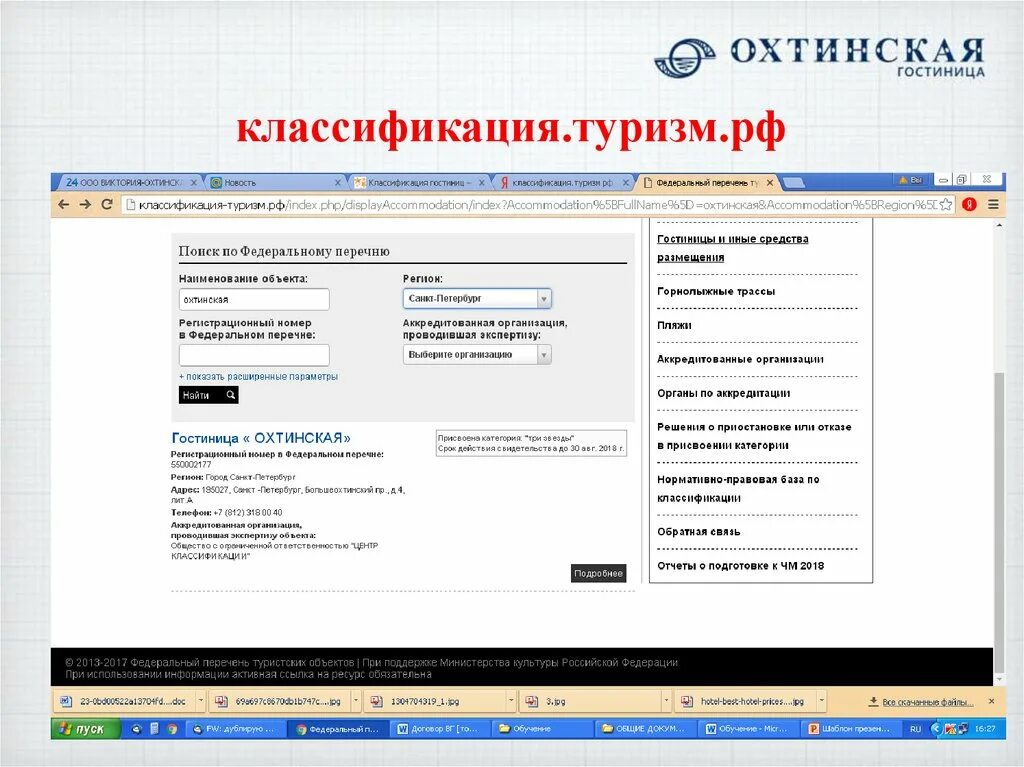Open 'Нормативно-правовая база по классификации' menu item

739,489
